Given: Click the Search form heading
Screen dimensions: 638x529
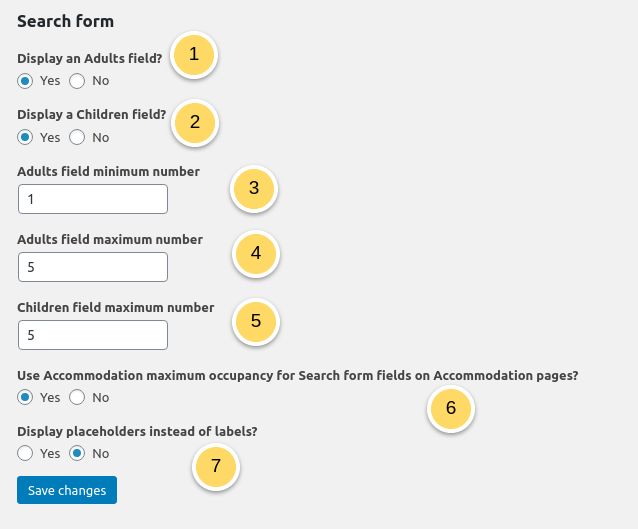Looking at the screenshot, I should point(66,21).
